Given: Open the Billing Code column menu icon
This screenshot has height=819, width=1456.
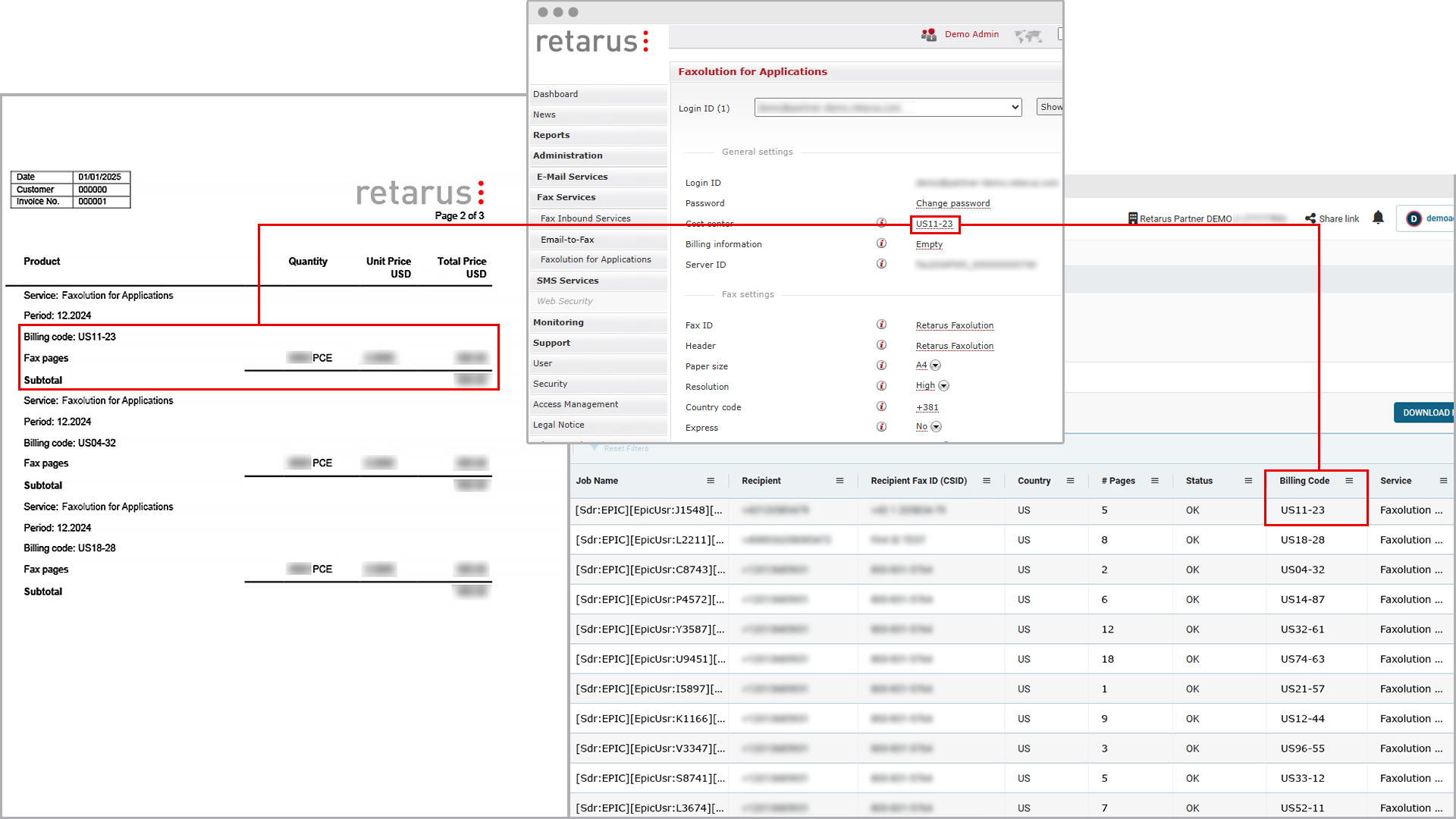Looking at the screenshot, I should coord(1349,481).
